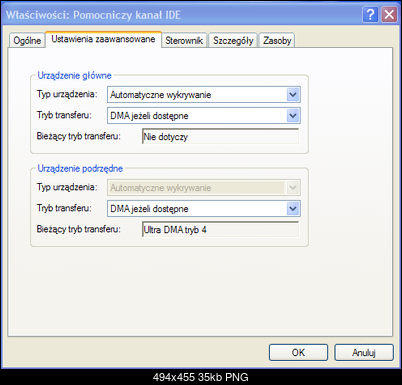Click disabled Typ urządzenia combo in Urządzenie podrzędne
Image resolution: width=402 pixels, height=385 pixels.
[x=204, y=188]
